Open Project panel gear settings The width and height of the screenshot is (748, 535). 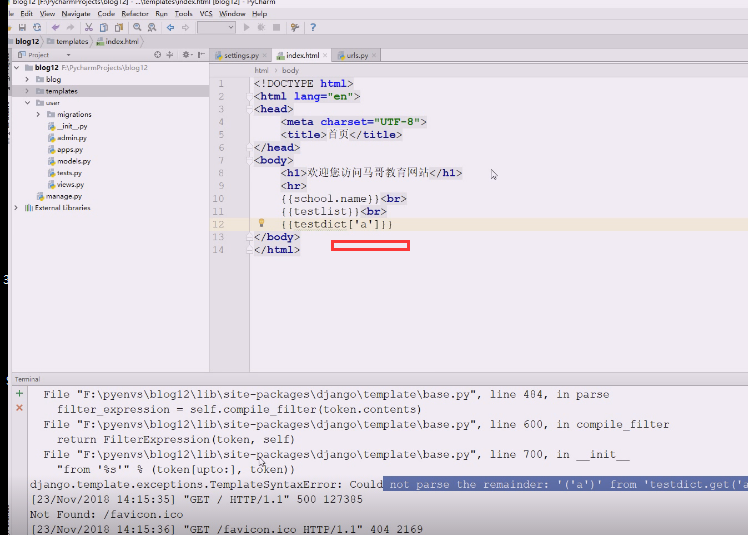[x=187, y=55]
